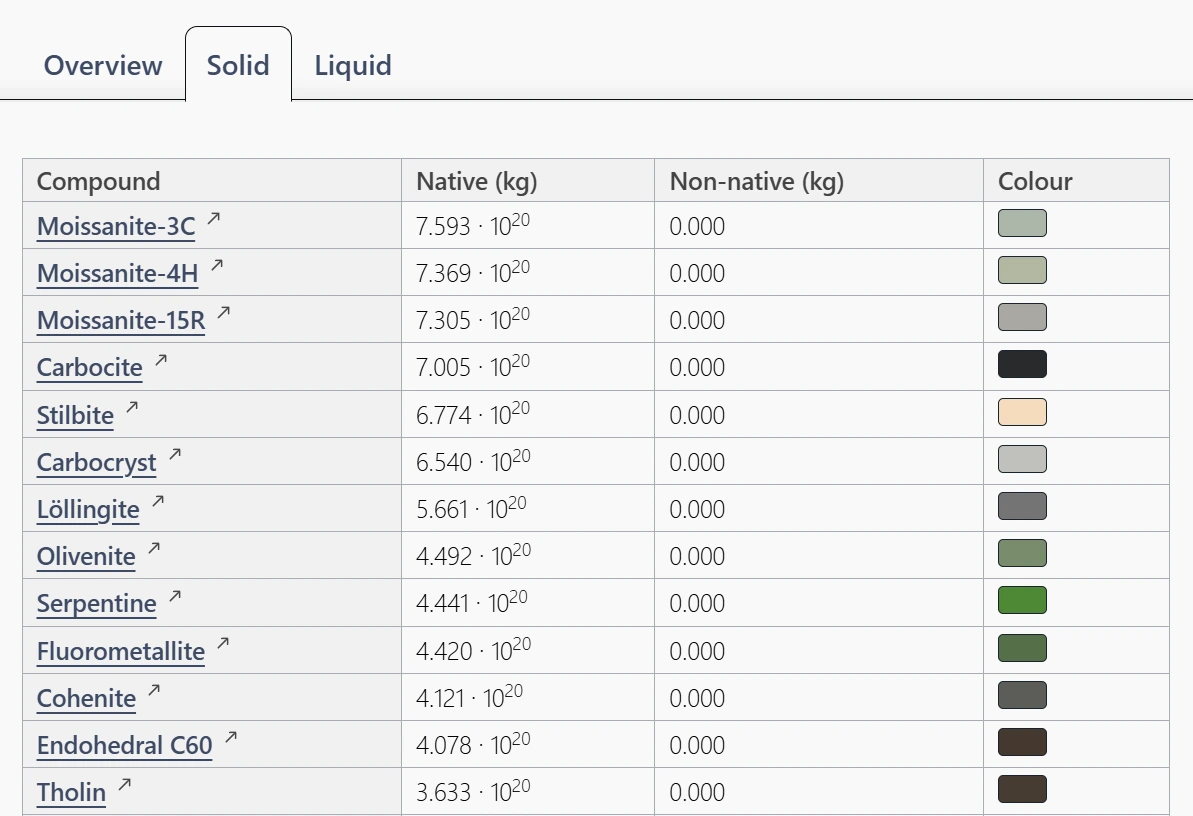Click the green Serpentine colour swatch
Image resolution: width=1193 pixels, height=816 pixels.
[x=1022, y=600]
